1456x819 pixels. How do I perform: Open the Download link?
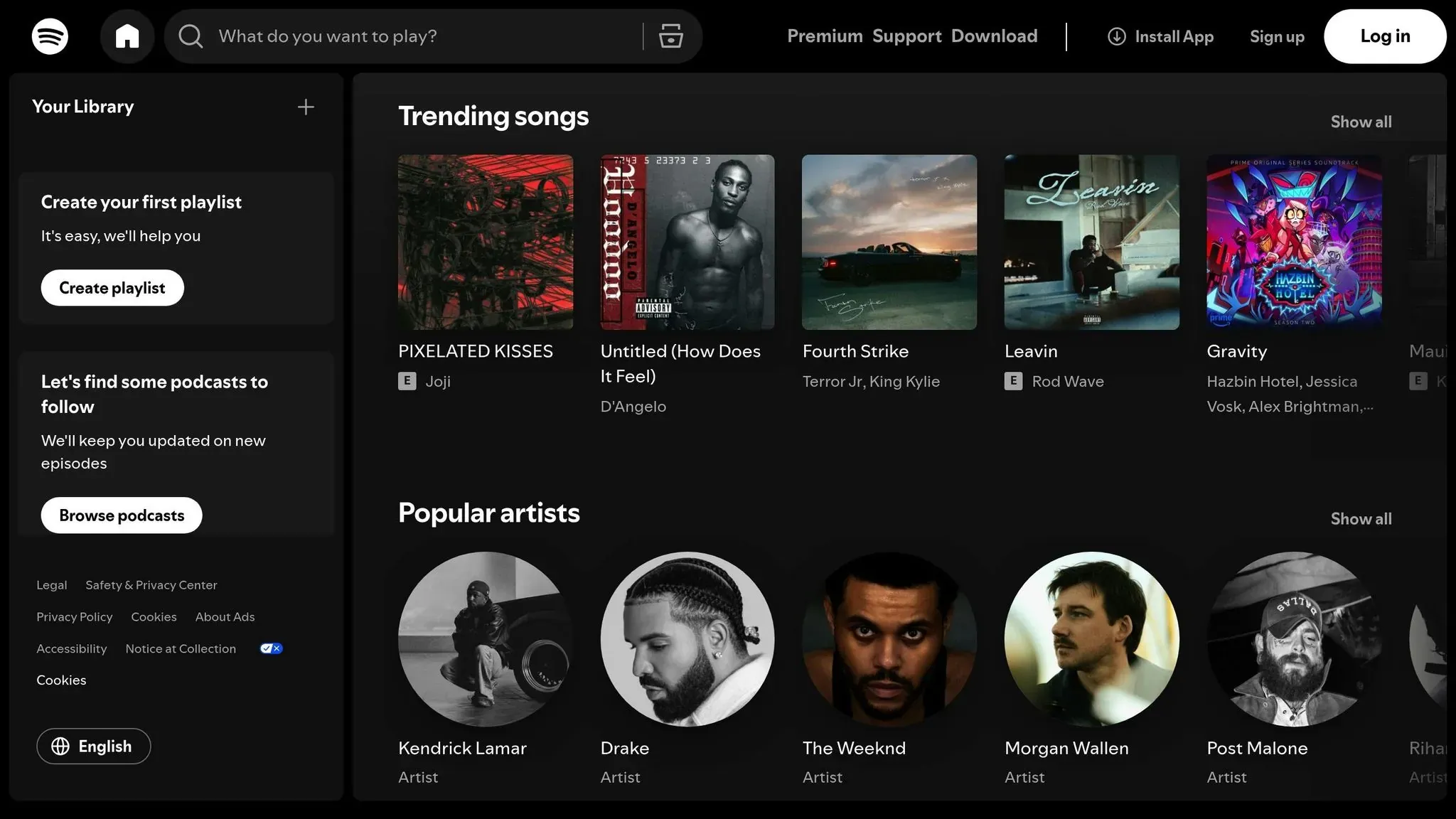[x=995, y=36]
